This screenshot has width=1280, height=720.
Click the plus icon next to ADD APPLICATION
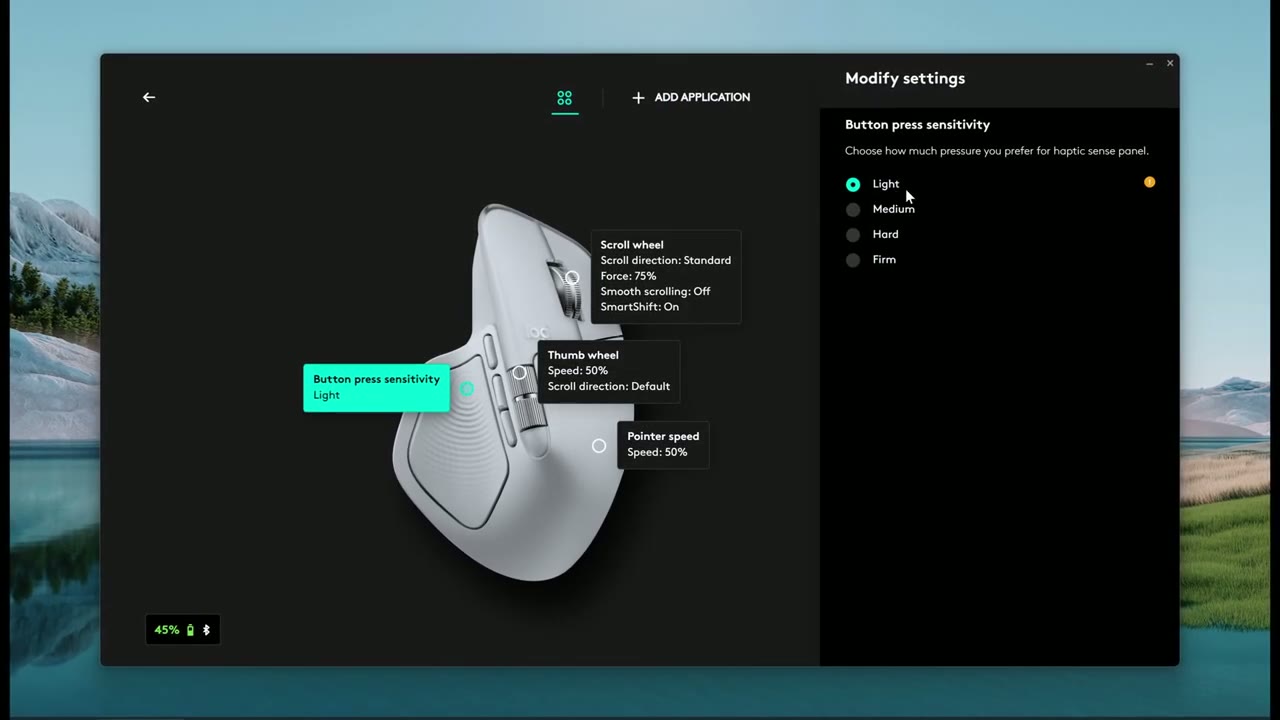638,97
